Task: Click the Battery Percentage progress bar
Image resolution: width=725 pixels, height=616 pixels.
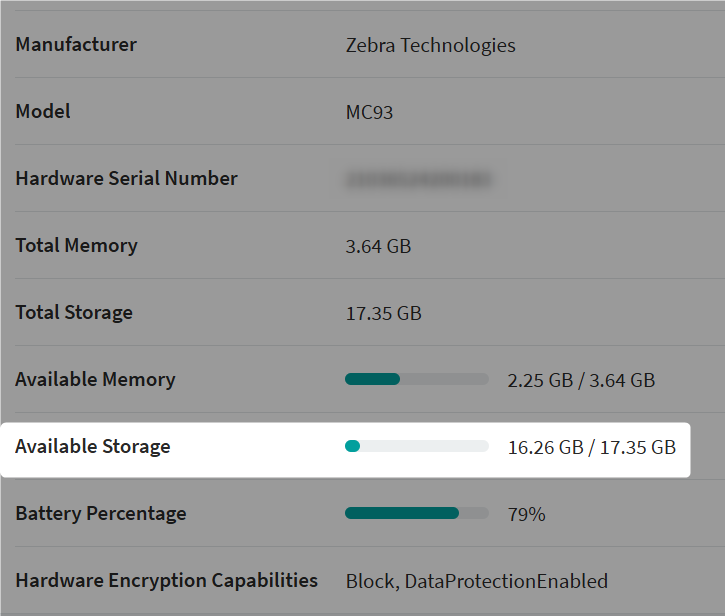Action: [416, 513]
